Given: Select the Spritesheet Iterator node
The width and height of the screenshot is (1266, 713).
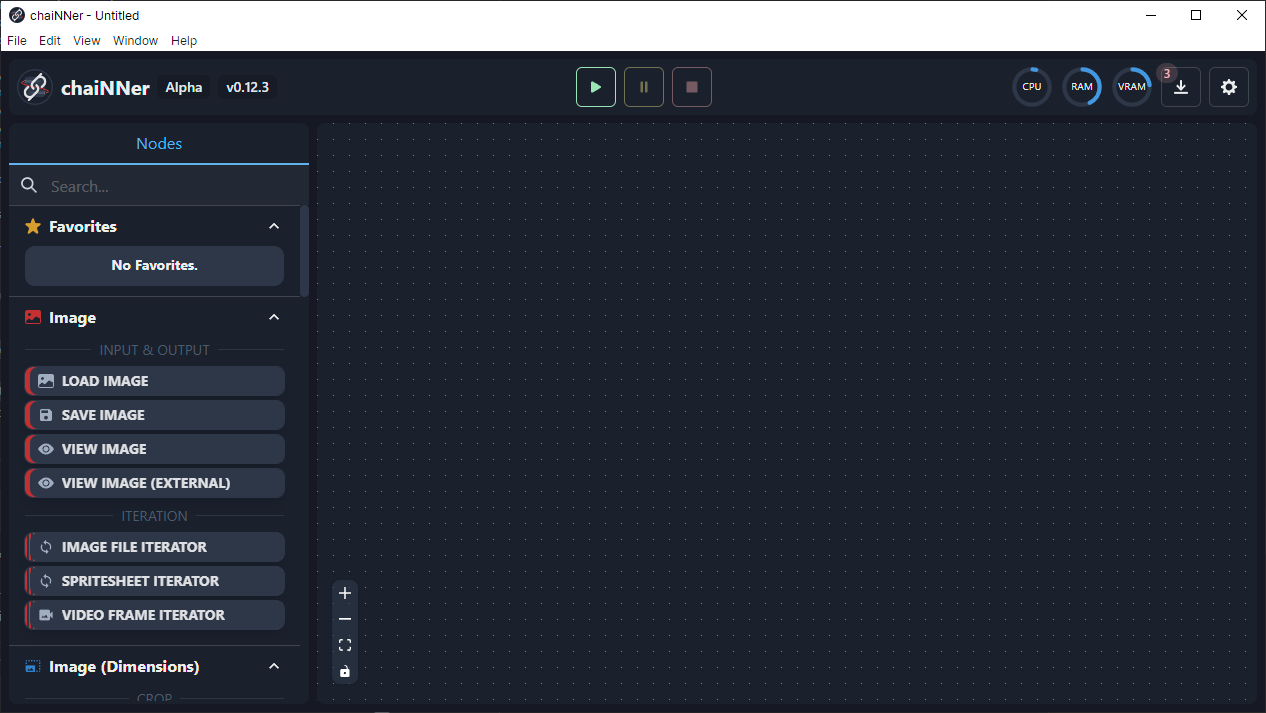Looking at the screenshot, I should [154, 581].
